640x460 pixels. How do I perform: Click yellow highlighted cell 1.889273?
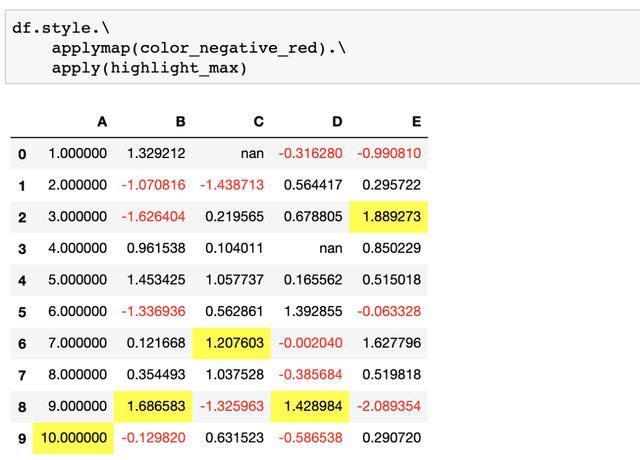coord(388,217)
